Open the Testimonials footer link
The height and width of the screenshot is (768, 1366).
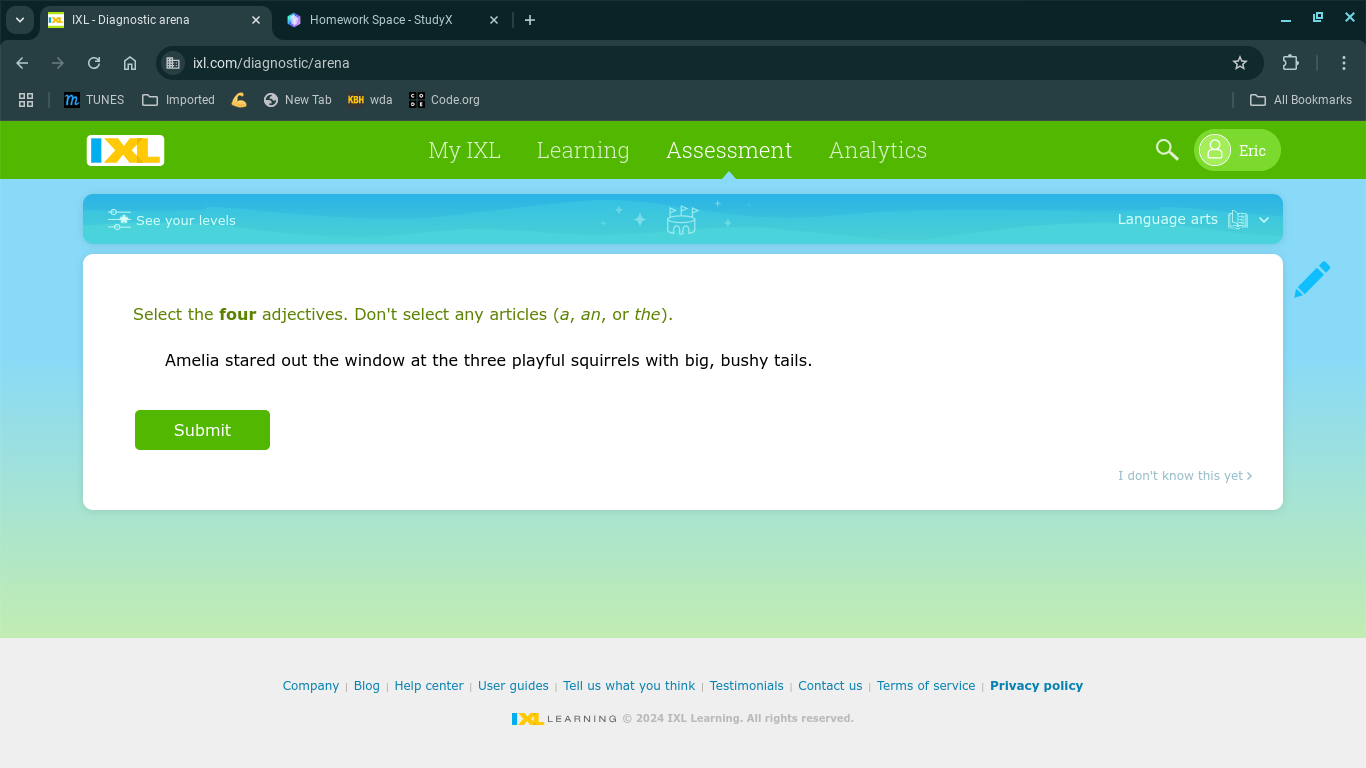click(x=747, y=686)
